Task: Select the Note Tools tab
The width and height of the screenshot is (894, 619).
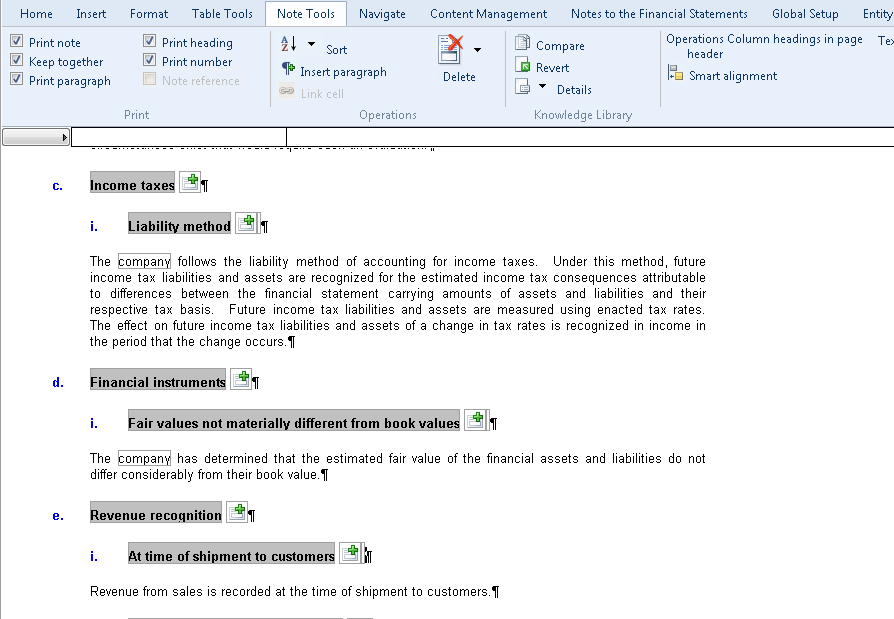Action: [306, 14]
